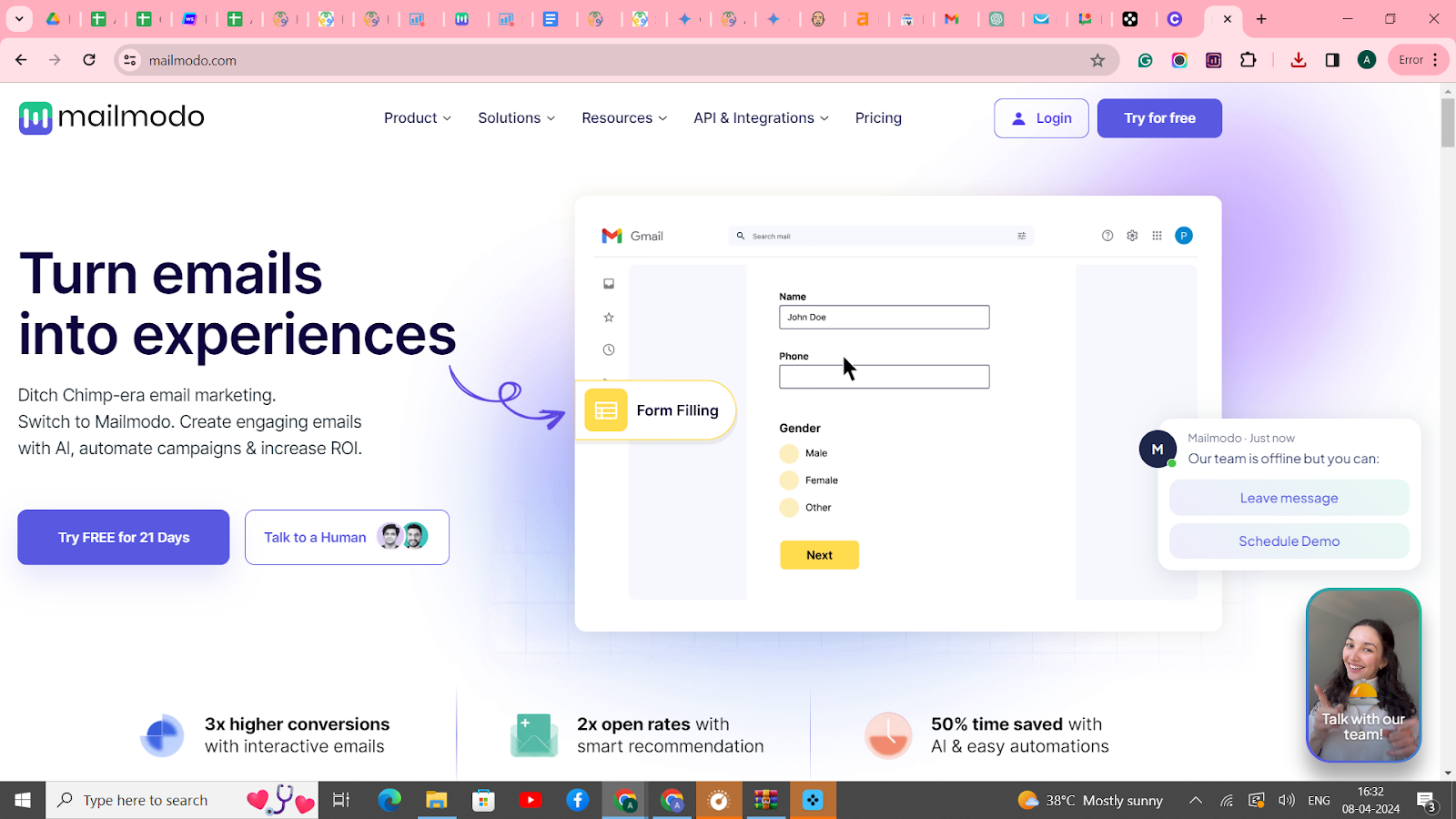The width and height of the screenshot is (1456, 819).
Task: Toggle the browser side panel
Action: pos(1332,60)
